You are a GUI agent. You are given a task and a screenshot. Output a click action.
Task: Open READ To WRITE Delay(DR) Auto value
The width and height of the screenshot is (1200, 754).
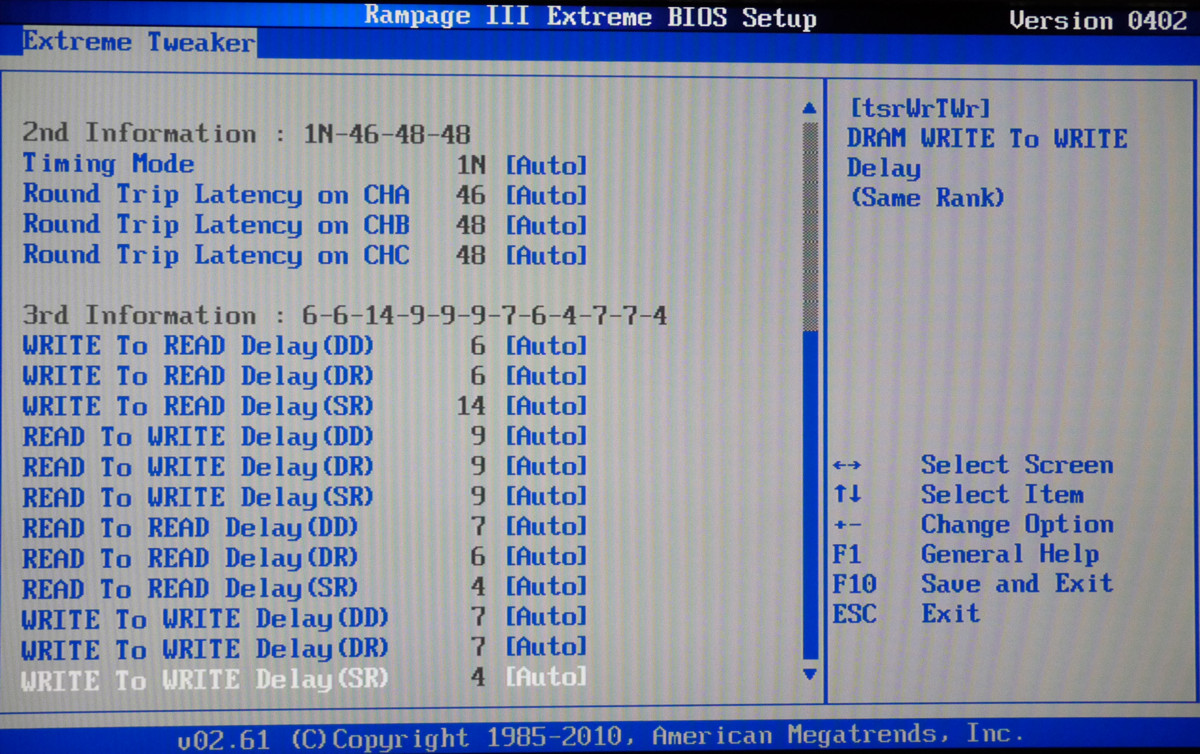(x=546, y=467)
